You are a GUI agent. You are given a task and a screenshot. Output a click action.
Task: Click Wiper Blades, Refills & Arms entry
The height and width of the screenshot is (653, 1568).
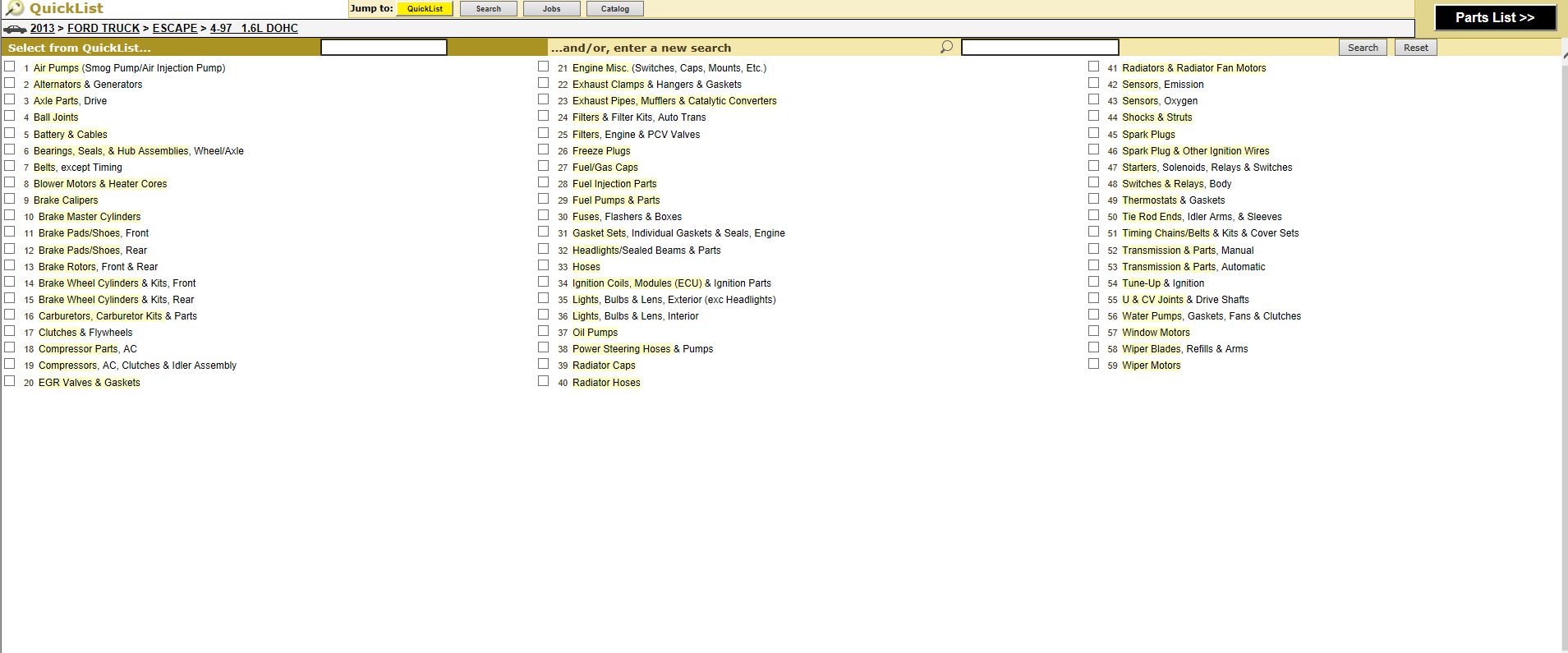1185,349
